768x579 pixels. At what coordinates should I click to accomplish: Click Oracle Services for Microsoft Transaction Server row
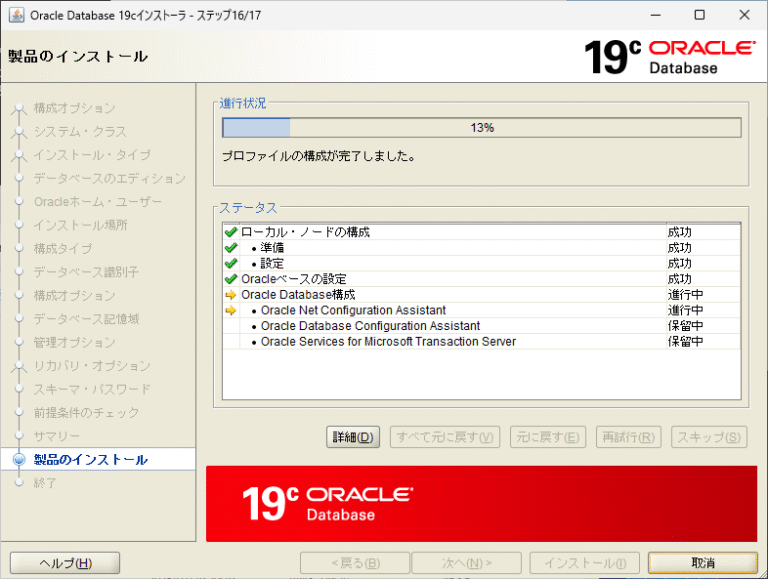481,341
